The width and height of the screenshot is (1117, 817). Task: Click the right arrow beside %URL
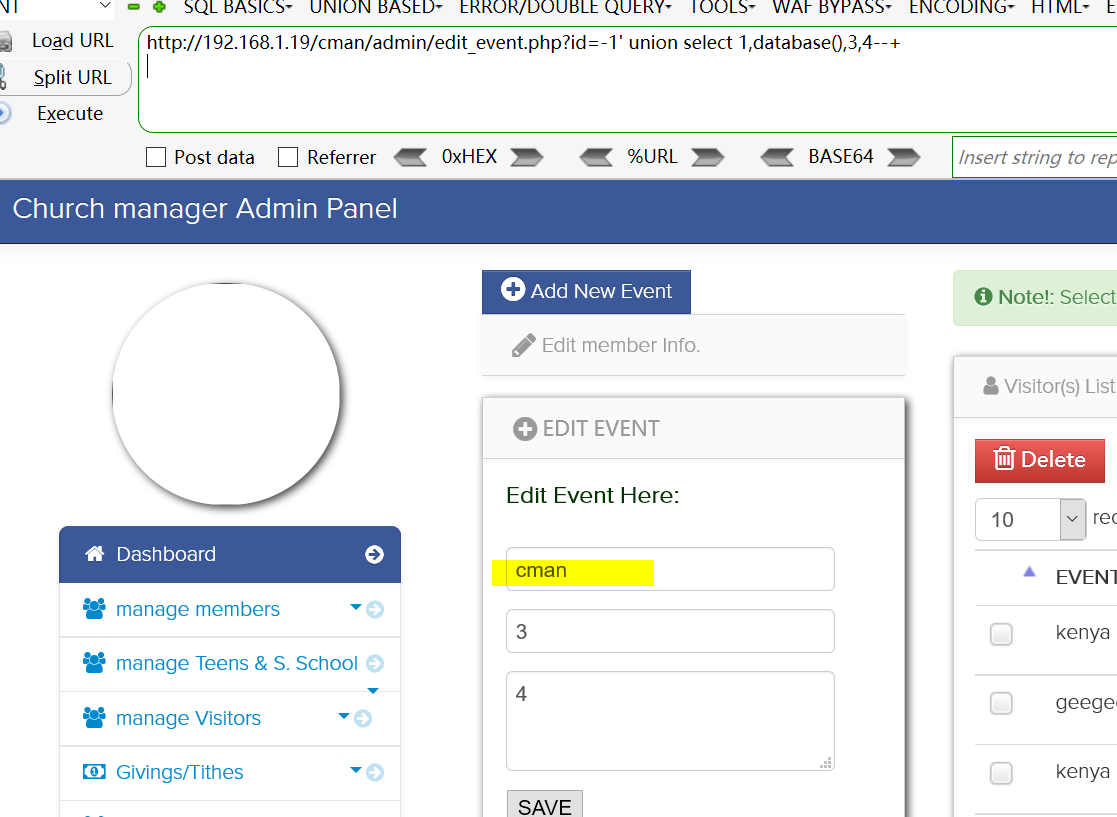708,157
